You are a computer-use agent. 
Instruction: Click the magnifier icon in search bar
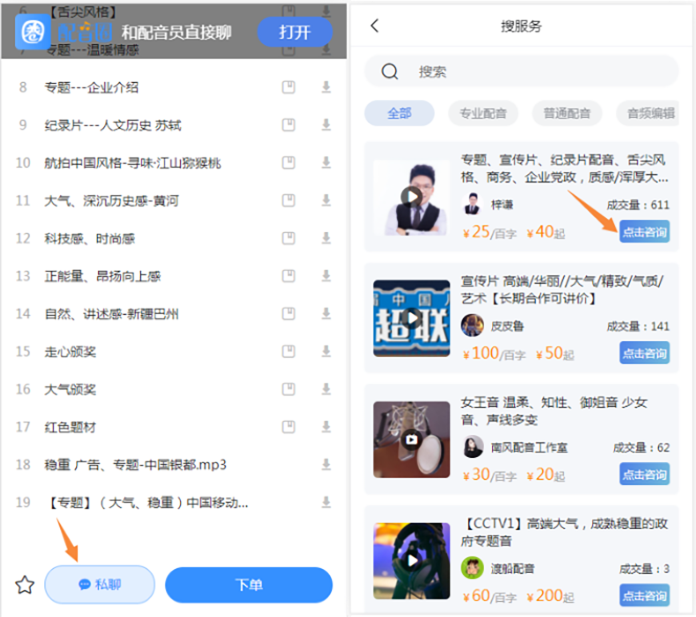tap(391, 71)
